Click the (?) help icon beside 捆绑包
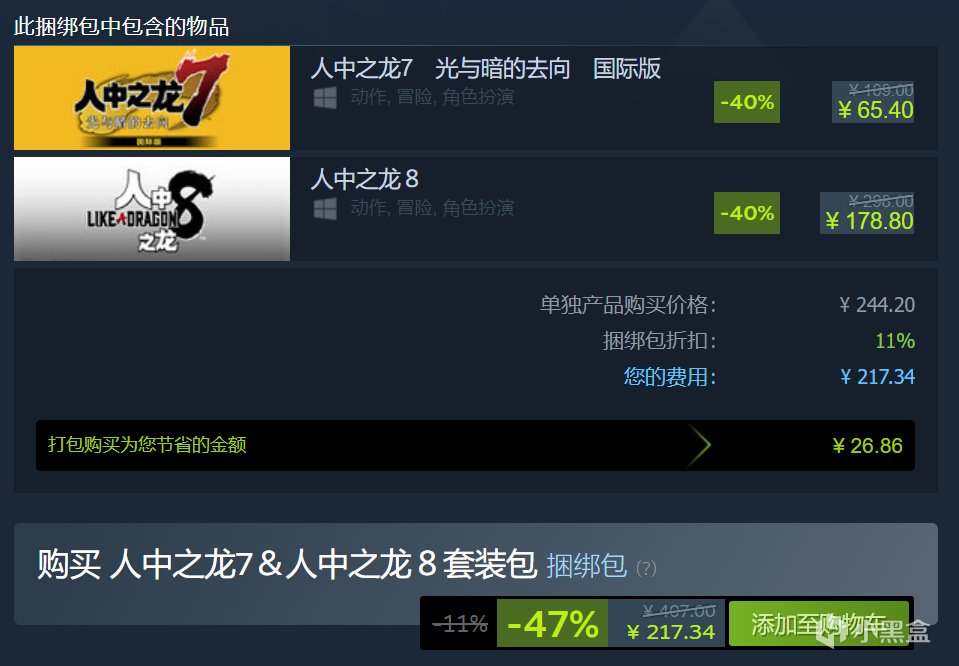This screenshot has width=959, height=666. 646,568
